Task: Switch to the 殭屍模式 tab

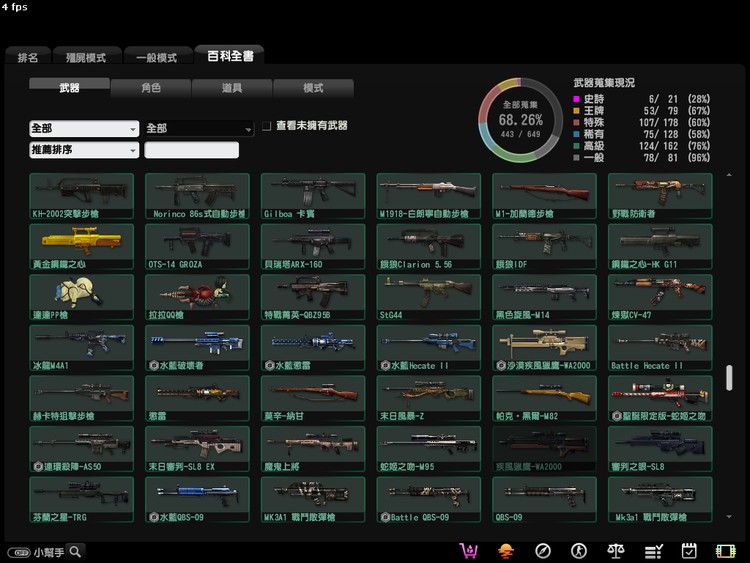Action: click(x=86, y=57)
